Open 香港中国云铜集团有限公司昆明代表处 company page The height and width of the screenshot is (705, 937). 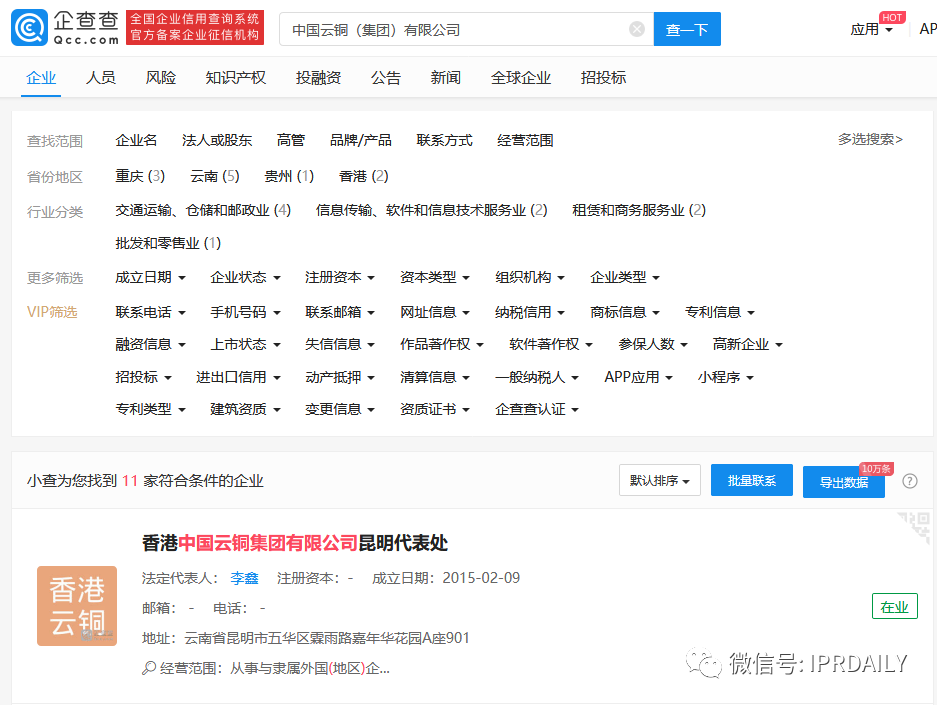point(295,542)
